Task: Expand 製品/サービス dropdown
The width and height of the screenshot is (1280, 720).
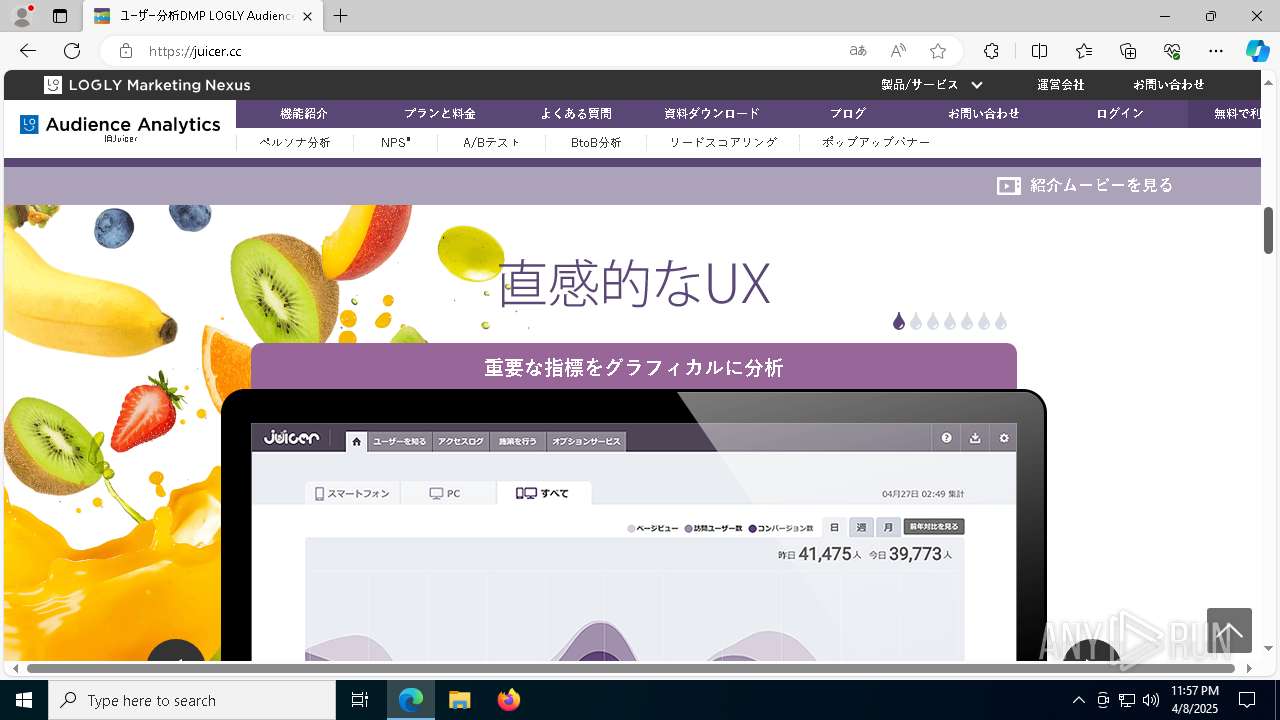Action: 932,85
